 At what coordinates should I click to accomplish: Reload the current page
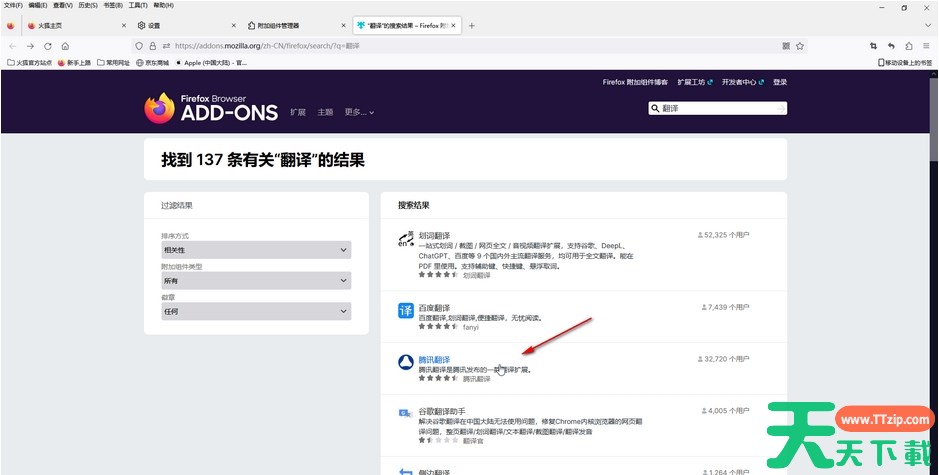click(x=47, y=46)
